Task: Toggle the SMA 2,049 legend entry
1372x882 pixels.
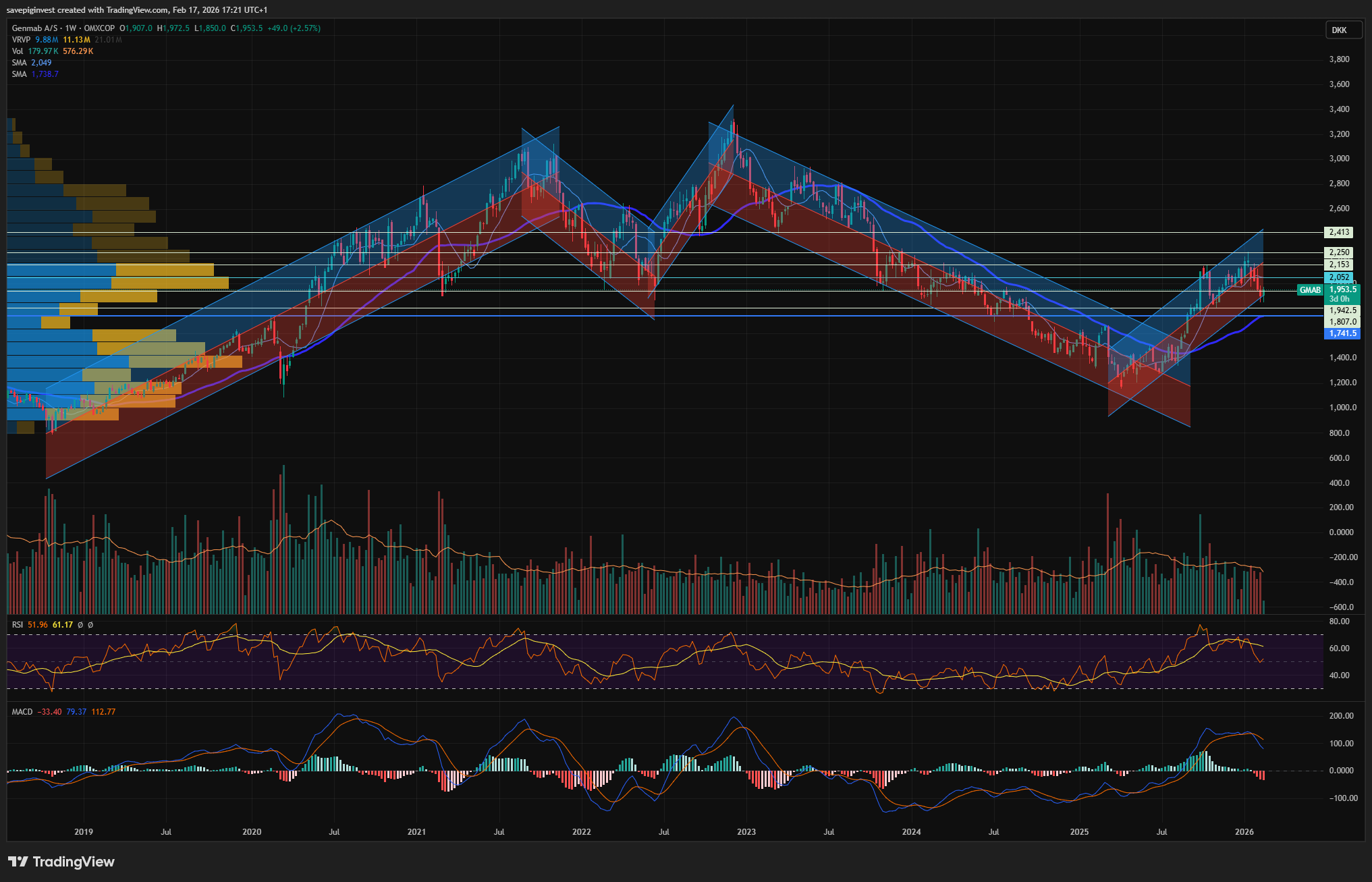Action: coord(20,63)
